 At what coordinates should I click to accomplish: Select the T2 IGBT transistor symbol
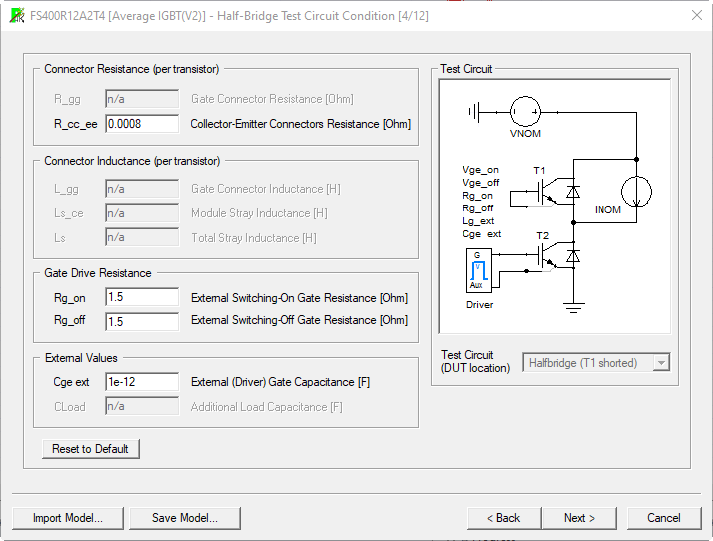click(546, 256)
